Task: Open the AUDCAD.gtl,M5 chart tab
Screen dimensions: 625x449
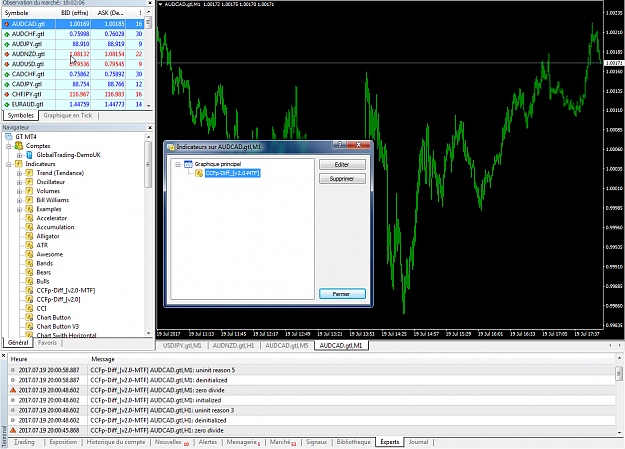Action: pos(287,346)
